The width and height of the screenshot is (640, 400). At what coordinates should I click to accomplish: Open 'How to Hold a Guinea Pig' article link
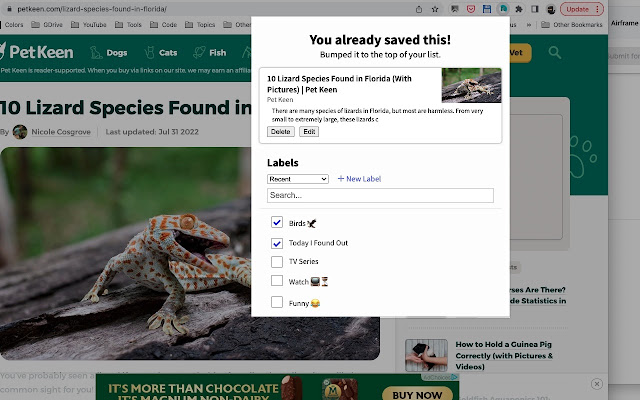click(x=504, y=356)
